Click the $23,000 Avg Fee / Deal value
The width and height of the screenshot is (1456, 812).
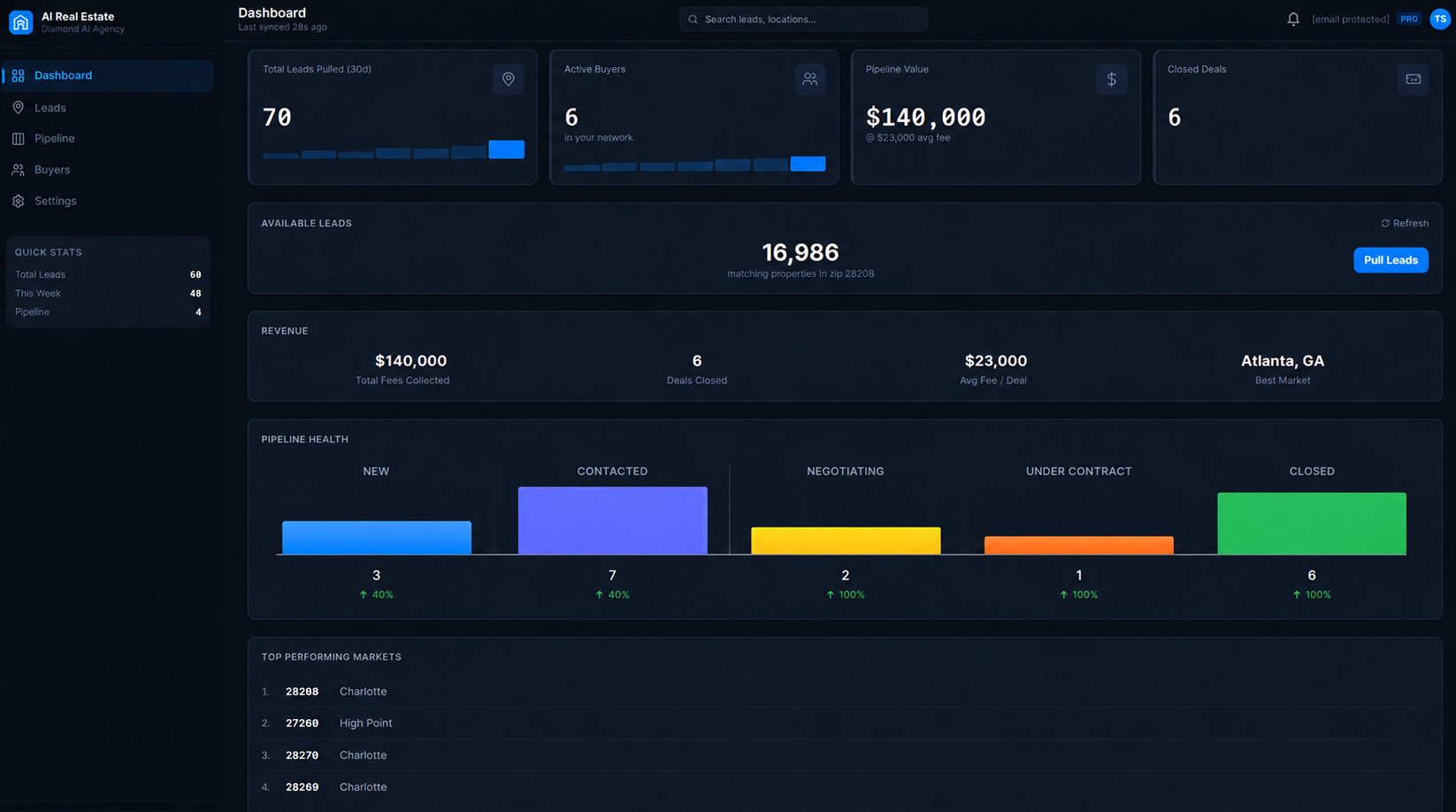[995, 361]
